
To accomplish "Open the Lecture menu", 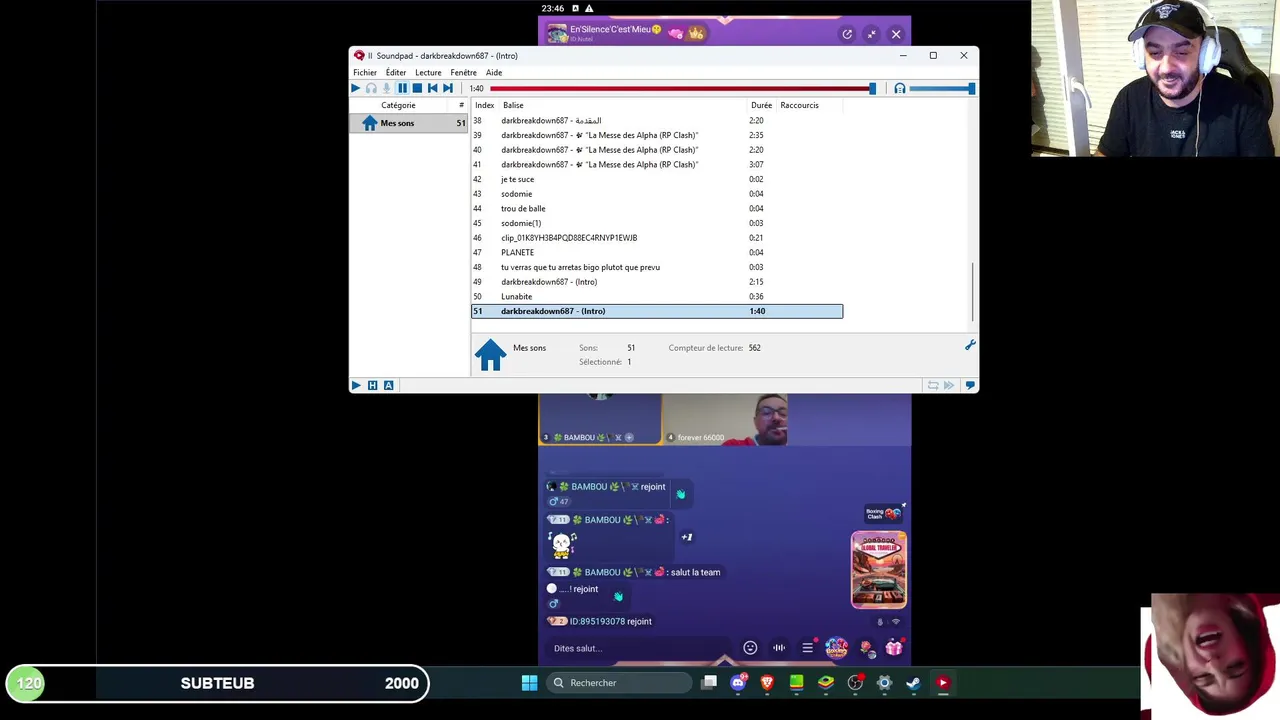I will 428,73.
